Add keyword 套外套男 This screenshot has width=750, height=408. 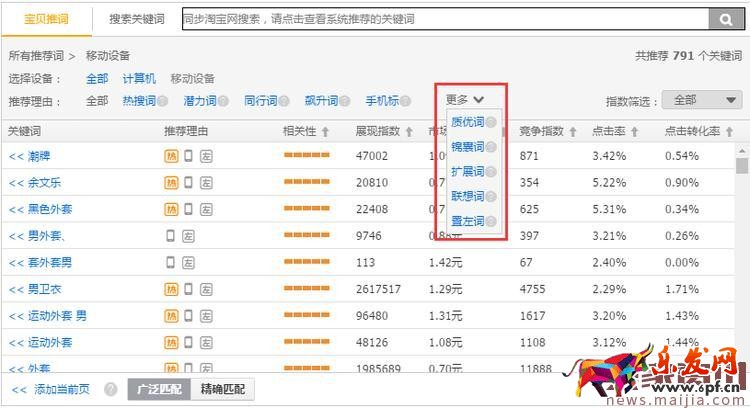(41, 263)
